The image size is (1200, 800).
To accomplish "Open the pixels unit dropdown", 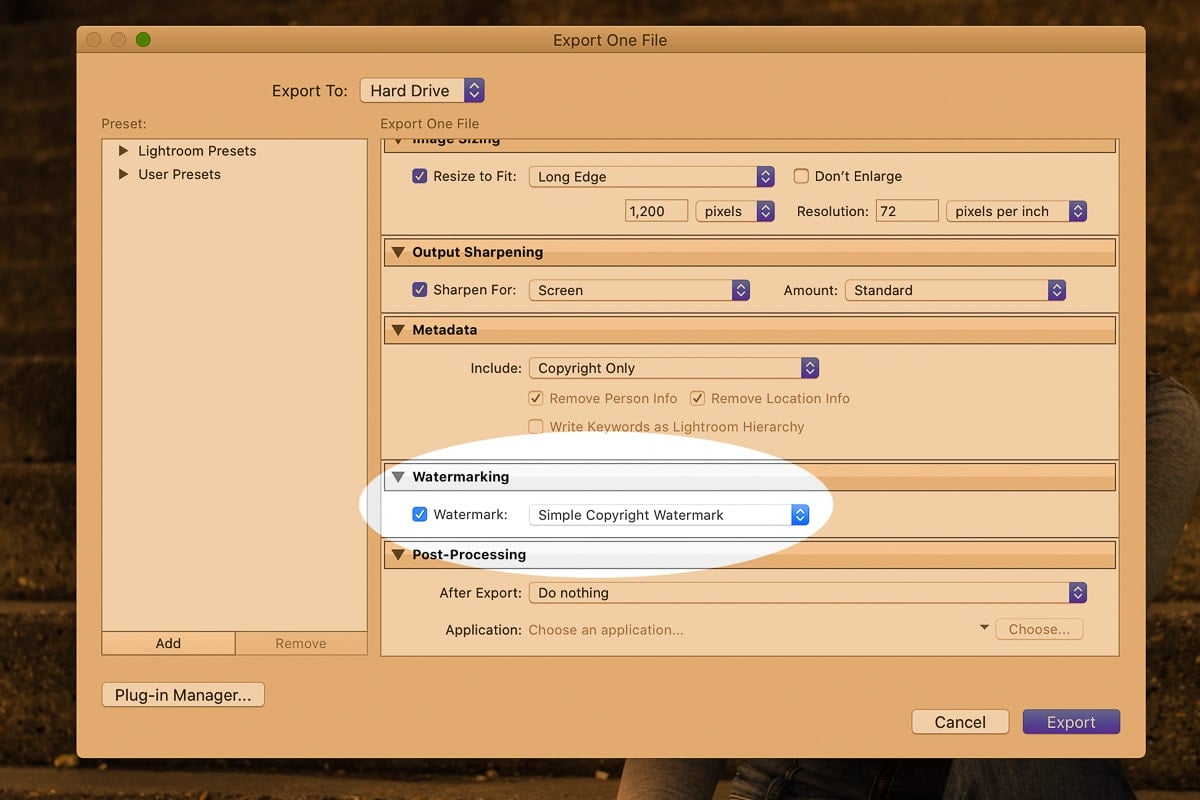I will click(x=735, y=211).
